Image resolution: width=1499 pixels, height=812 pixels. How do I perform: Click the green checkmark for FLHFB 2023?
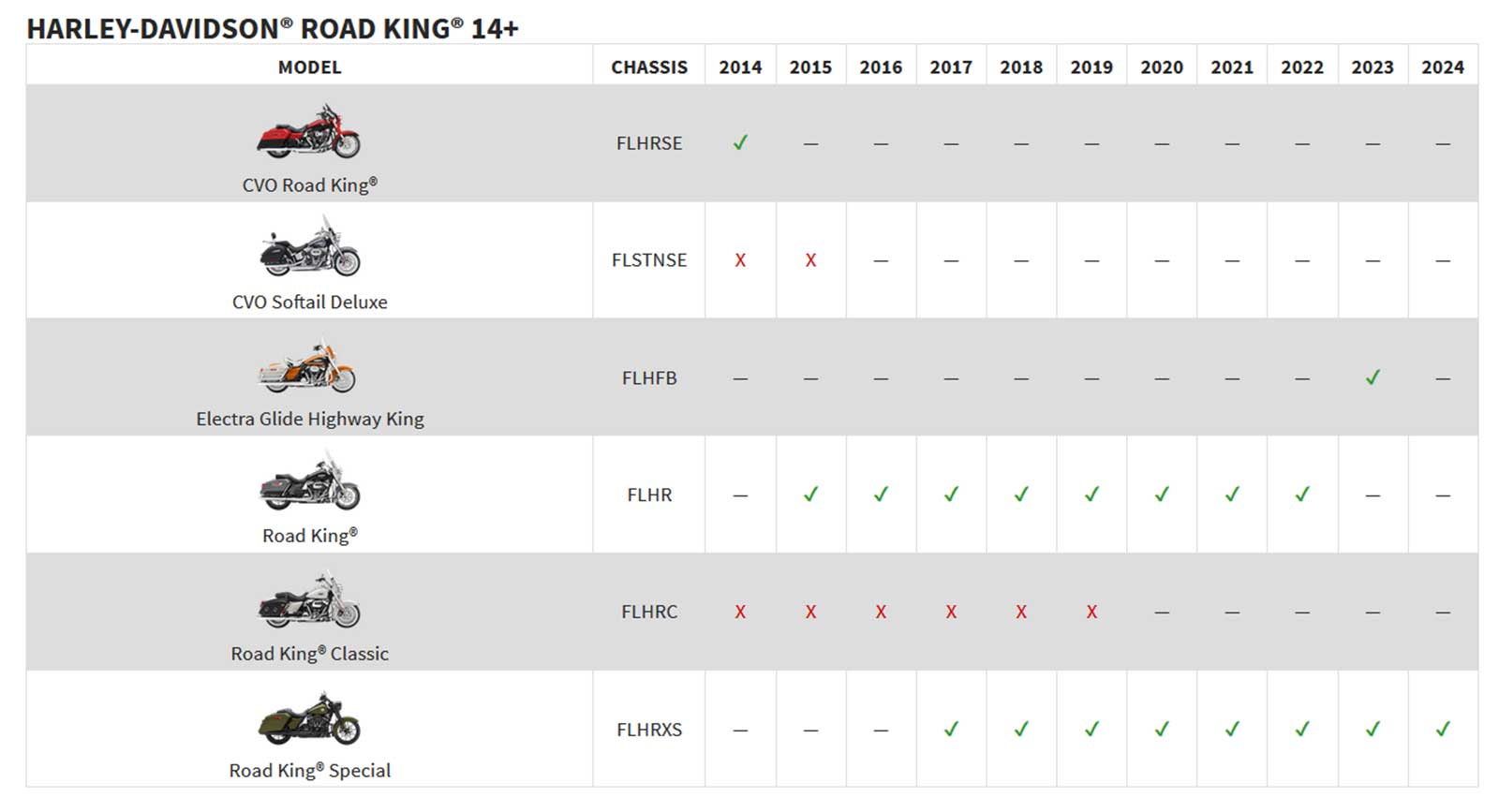click(1373, 377)
